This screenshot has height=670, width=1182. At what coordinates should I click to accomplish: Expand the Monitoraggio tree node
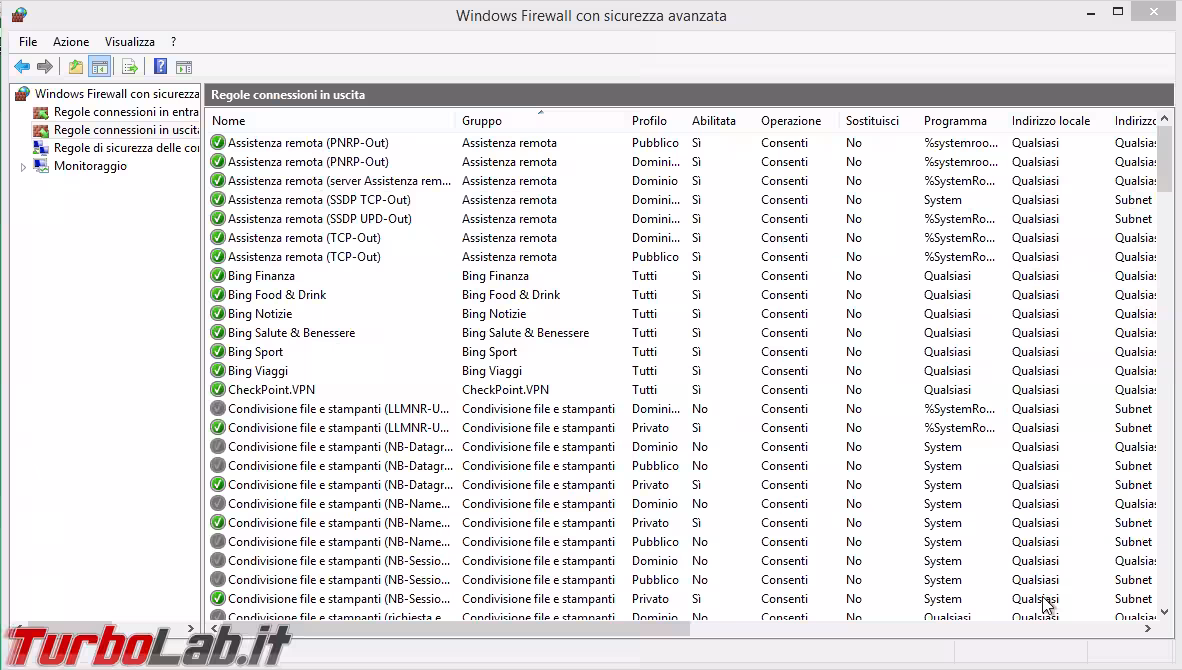point(23,166)
